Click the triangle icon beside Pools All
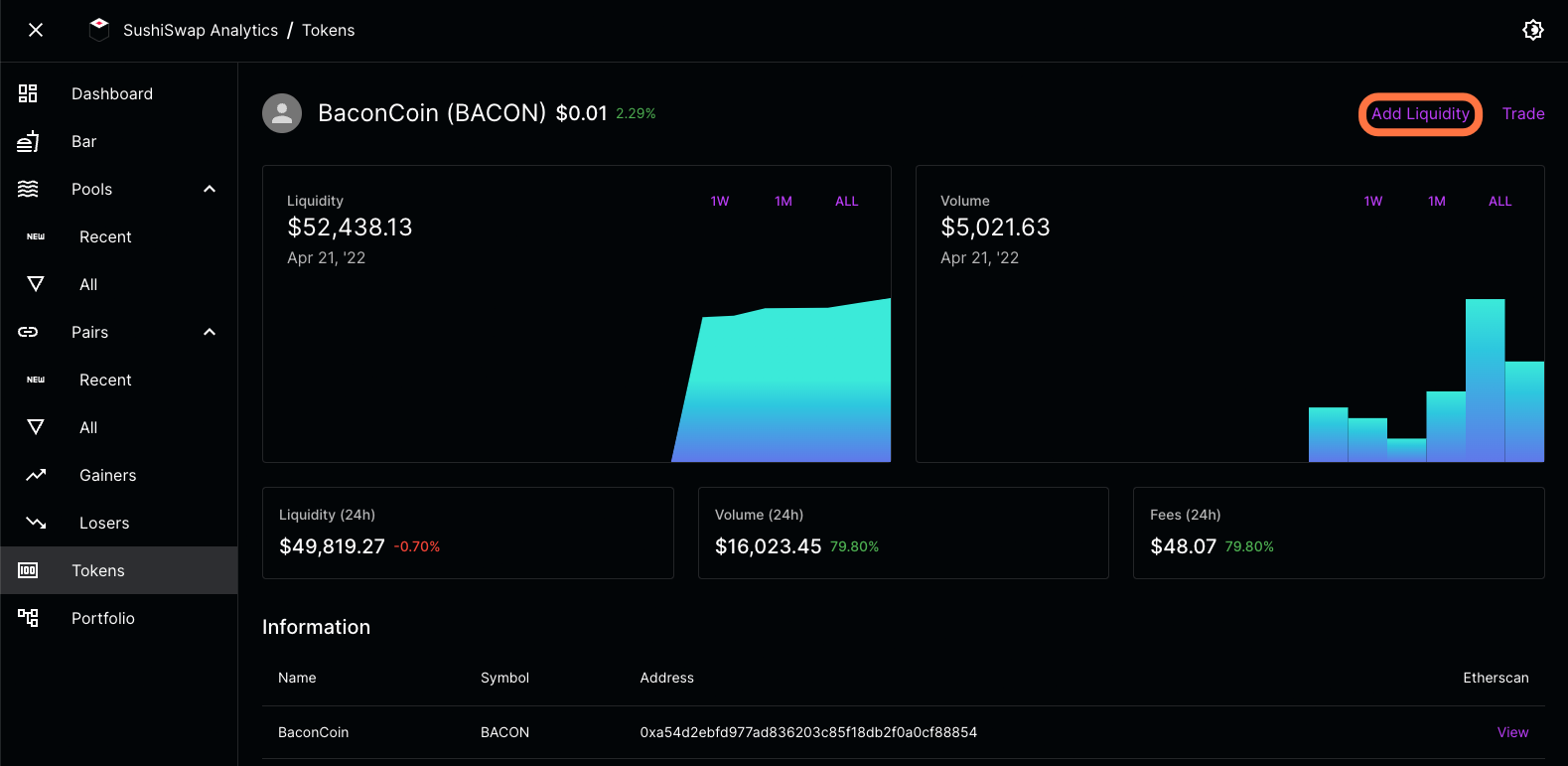 click(36, 284)
